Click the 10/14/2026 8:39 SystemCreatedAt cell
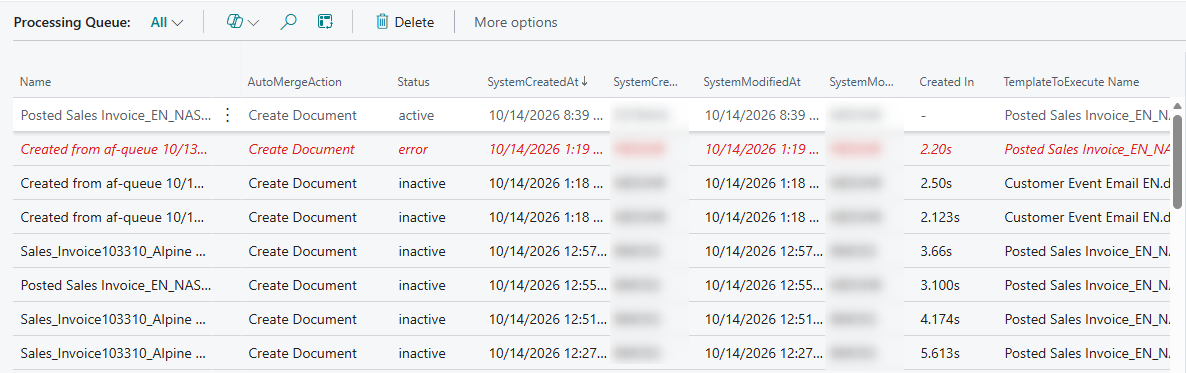Image resolution: width=1186 pixels, height=373 pixels. 546,116
